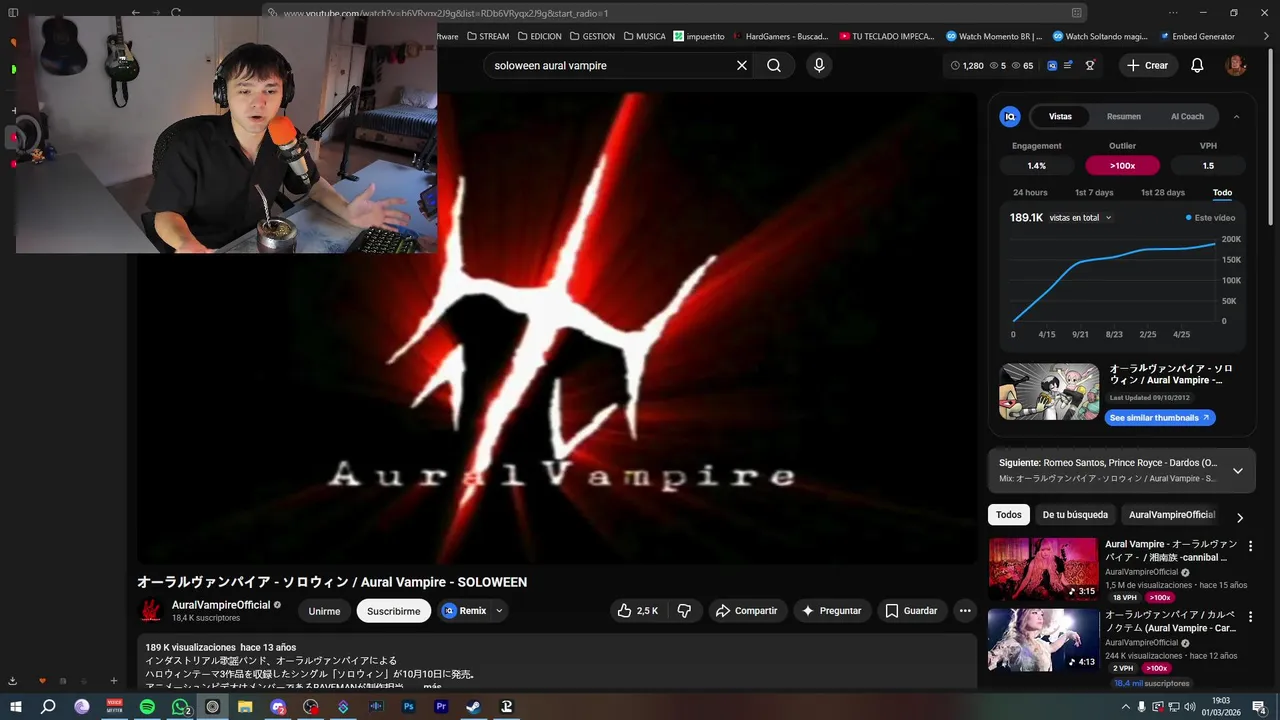Select the De tu búsqueda chip
This screenshot has width=1280, height=720.
pos(1075,515)
